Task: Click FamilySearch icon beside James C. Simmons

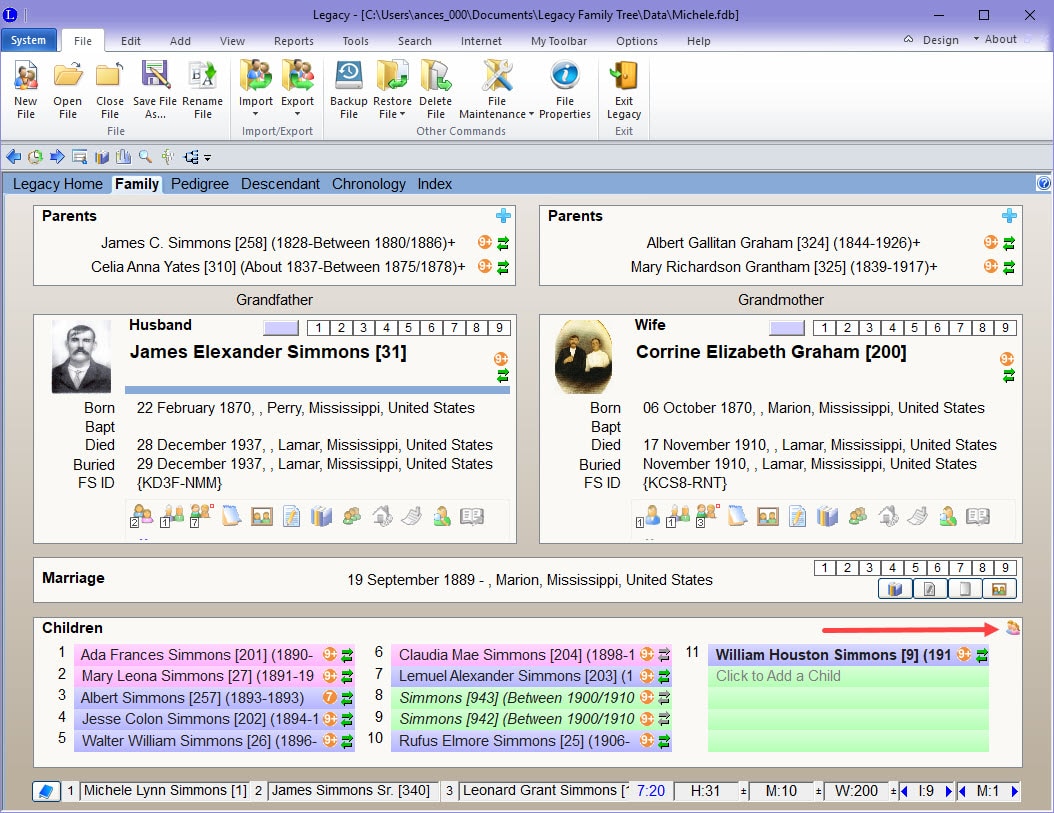Action: click(485, 242)
